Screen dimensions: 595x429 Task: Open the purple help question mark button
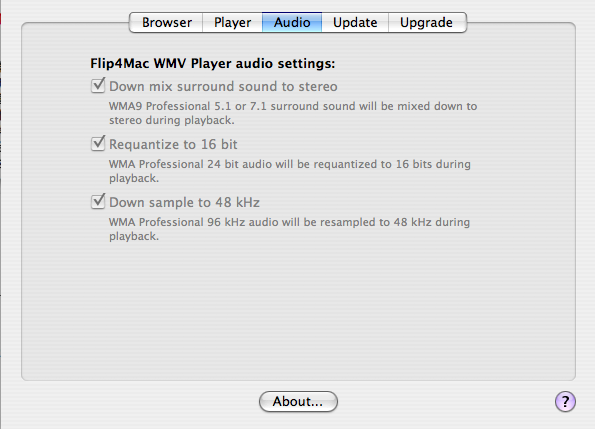(565, 401)
